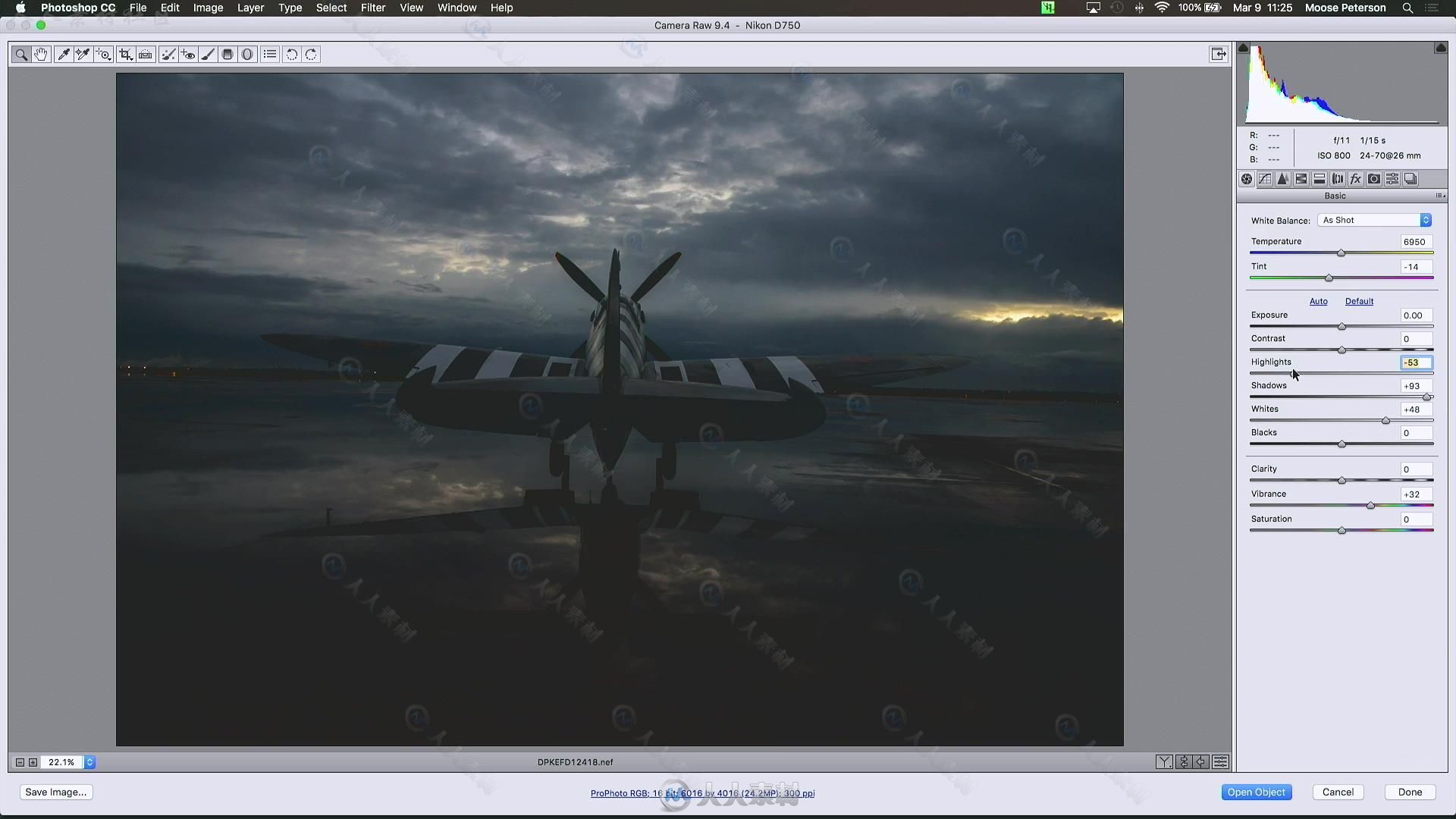Click the Cancel button
Image resolution: width=1456 pixels, height=819 pixels.
click(x=1338, y=792)
